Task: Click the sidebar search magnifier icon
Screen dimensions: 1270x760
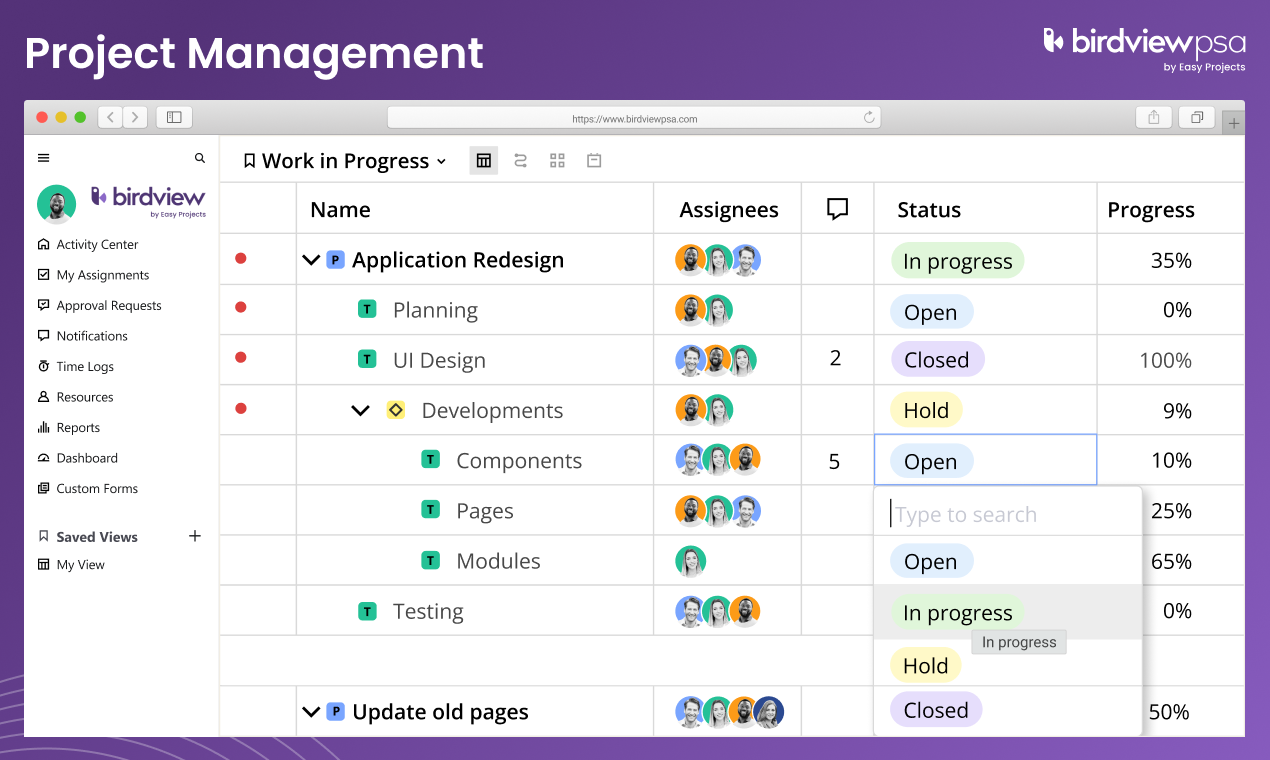Action: 200,158
